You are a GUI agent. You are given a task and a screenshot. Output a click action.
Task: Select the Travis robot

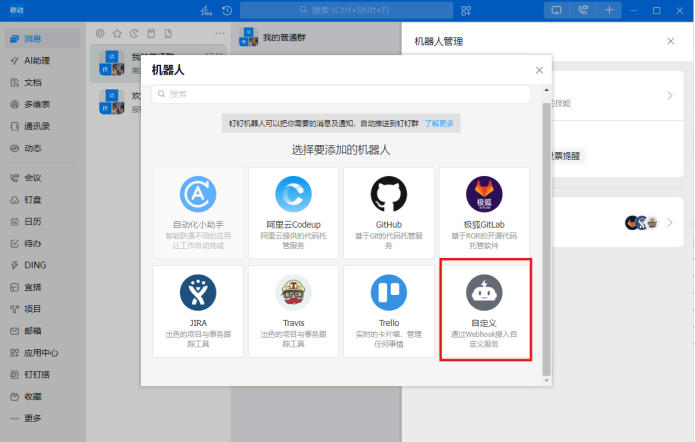293,312
